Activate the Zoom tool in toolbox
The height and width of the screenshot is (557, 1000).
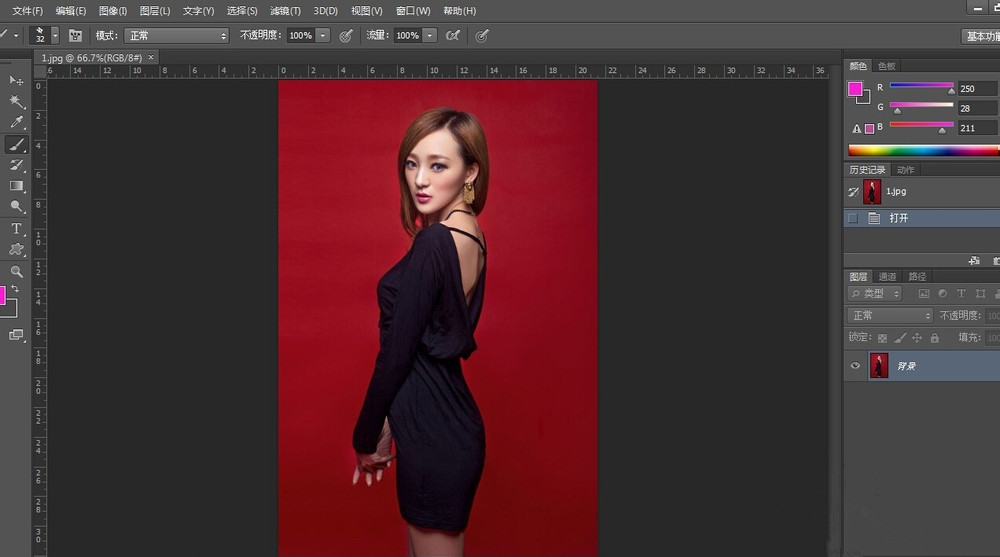point(17,271)
